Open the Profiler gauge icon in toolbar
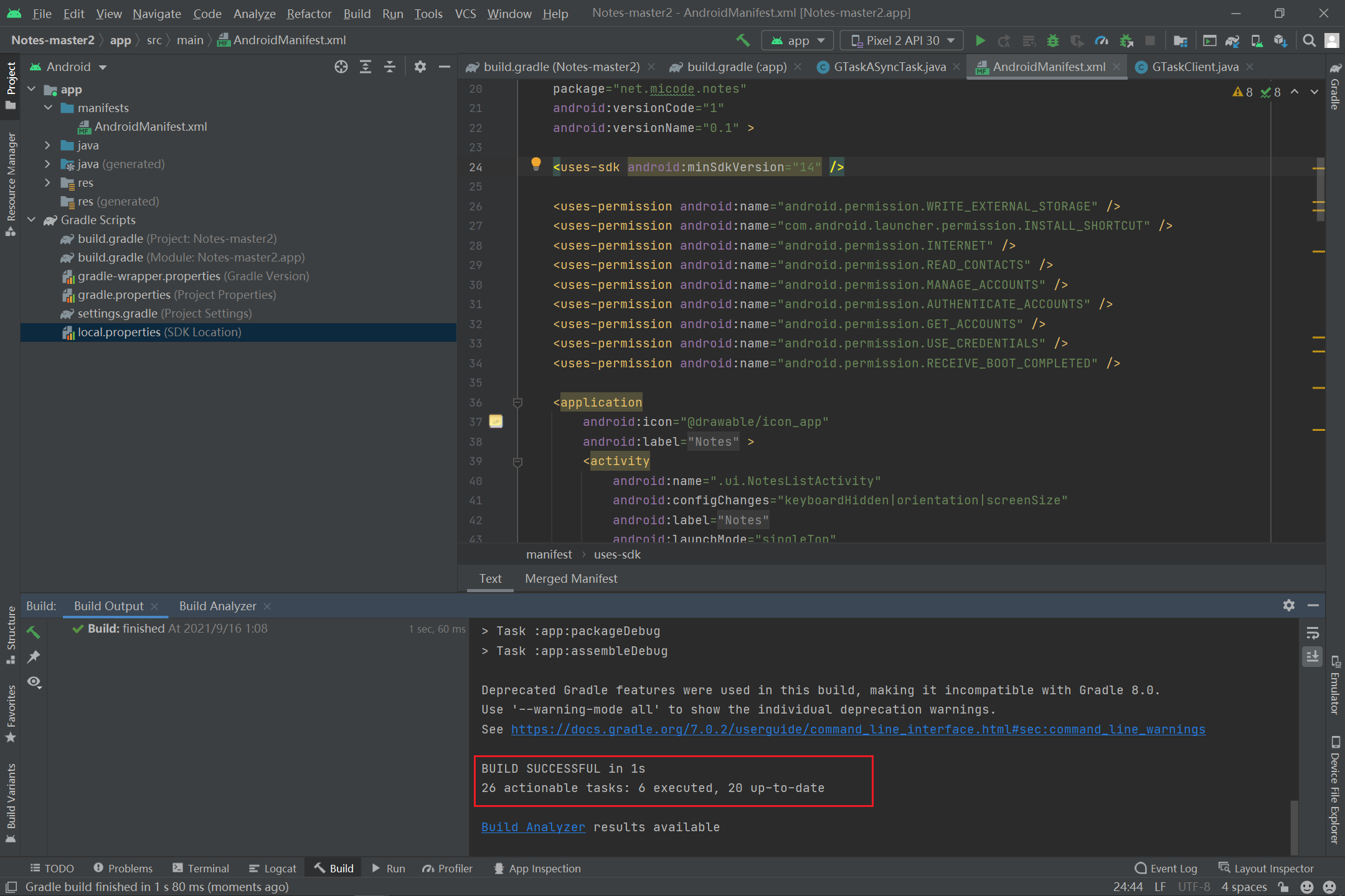This screenshot has height=896, width=1345. (x=1102, y=40)
